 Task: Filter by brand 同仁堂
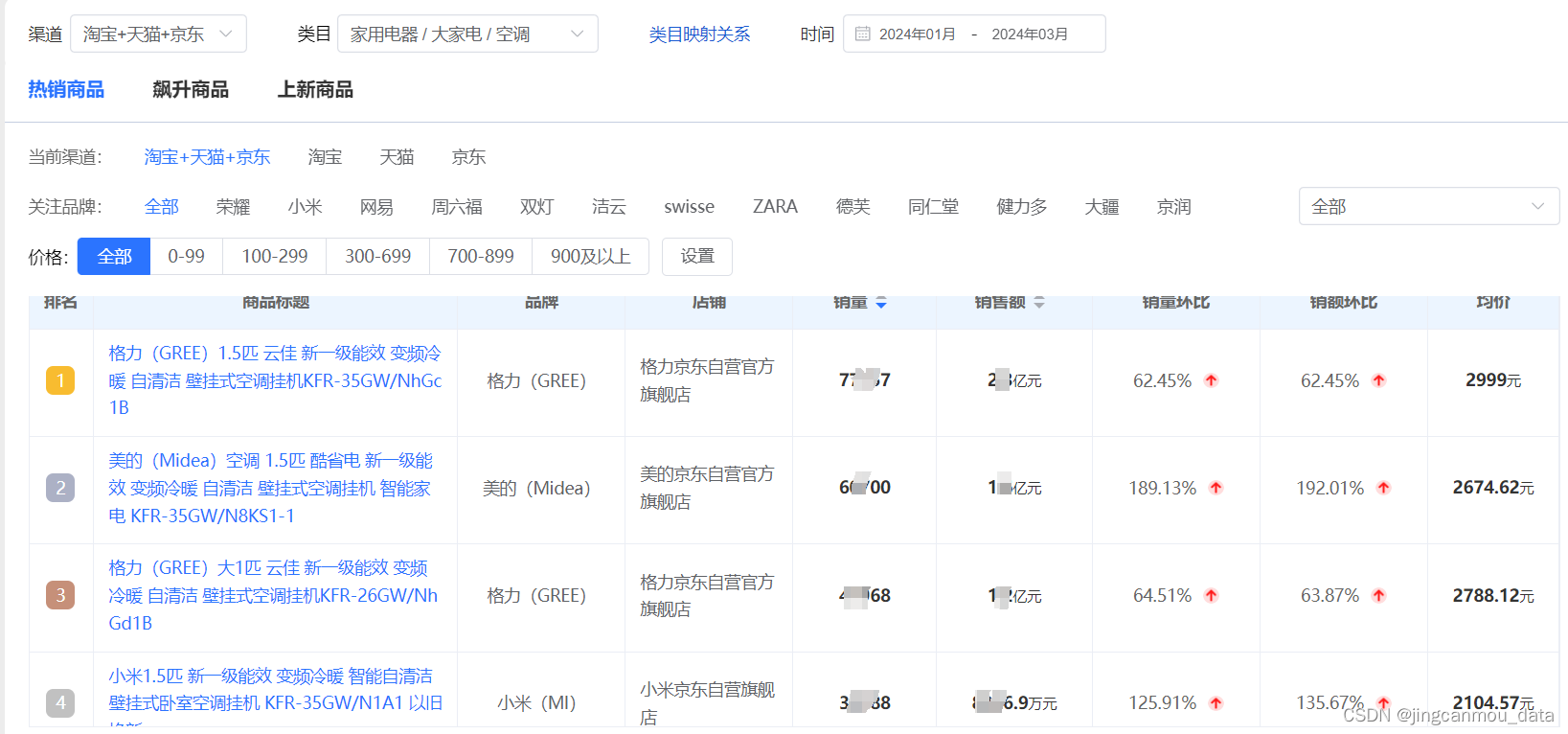[x=933, y=206]
